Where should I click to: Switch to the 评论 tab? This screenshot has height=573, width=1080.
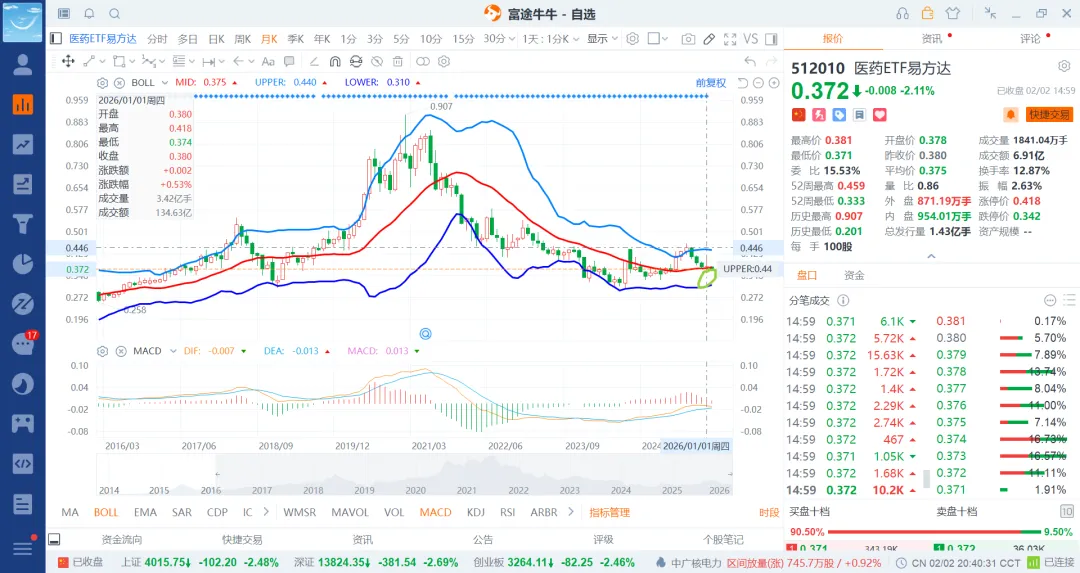coord(1030,39)
